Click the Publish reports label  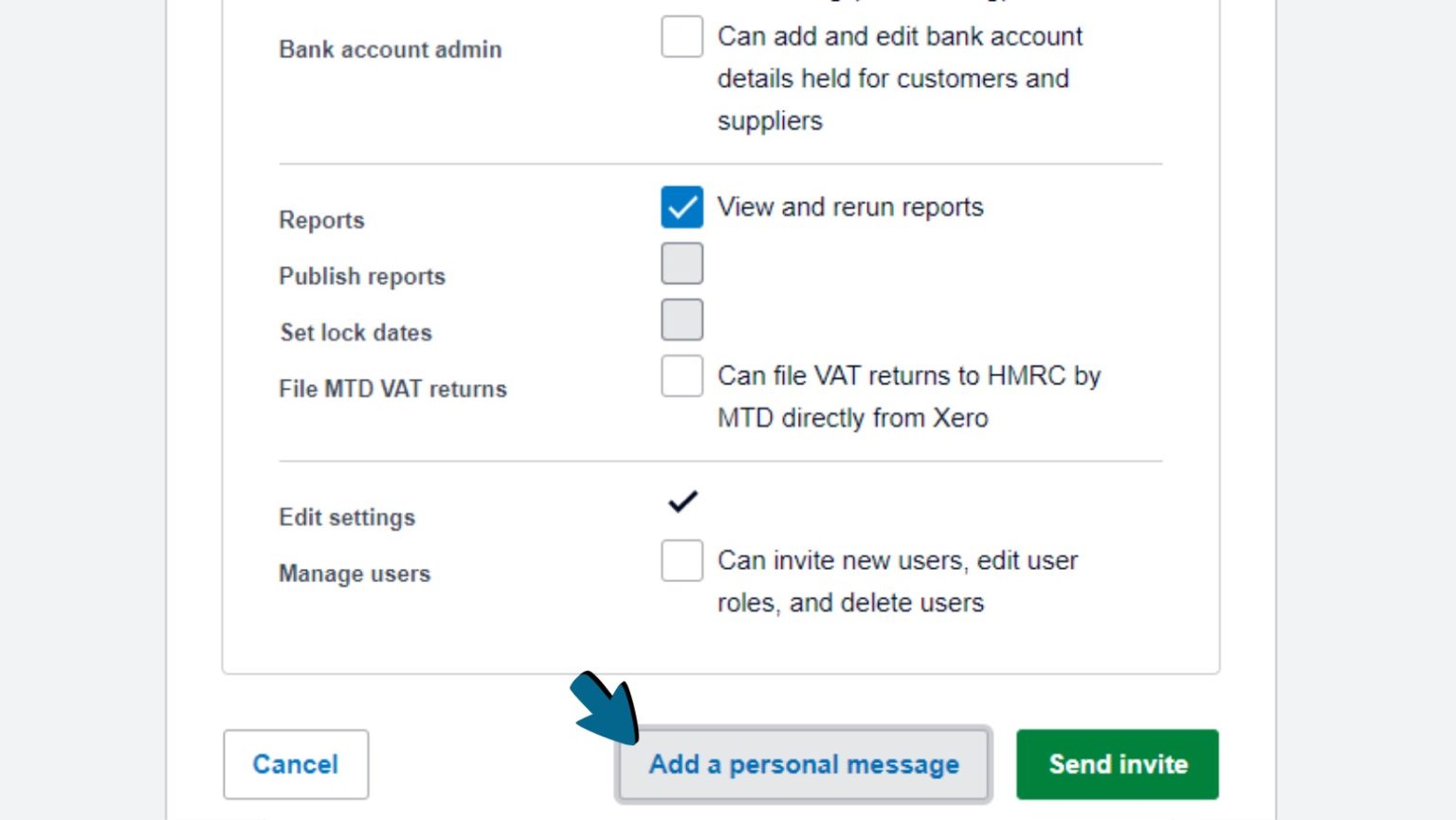click(x=361, y=276)
